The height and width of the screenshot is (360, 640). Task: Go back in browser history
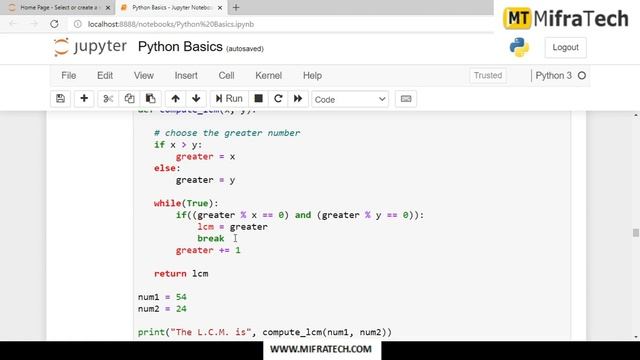[x=13, y=24]
